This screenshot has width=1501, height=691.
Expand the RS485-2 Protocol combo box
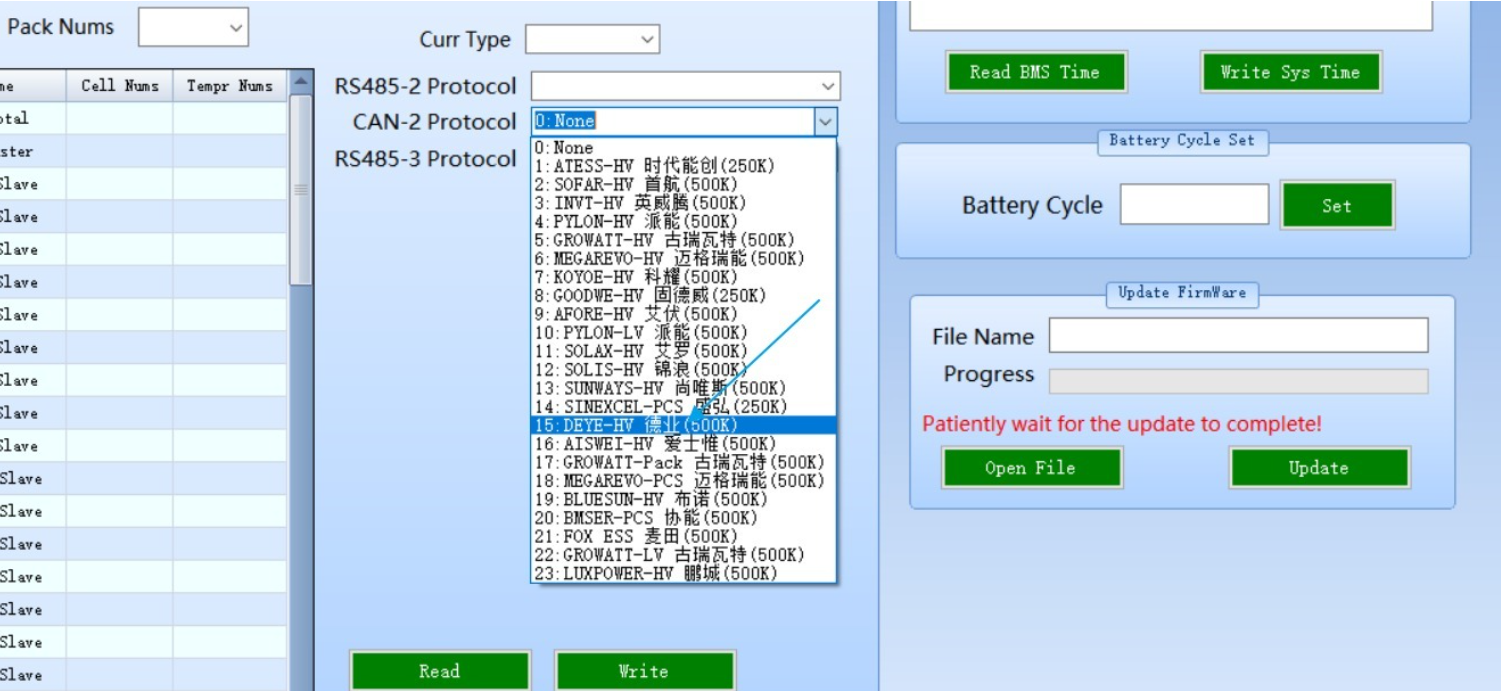(685, 86)
